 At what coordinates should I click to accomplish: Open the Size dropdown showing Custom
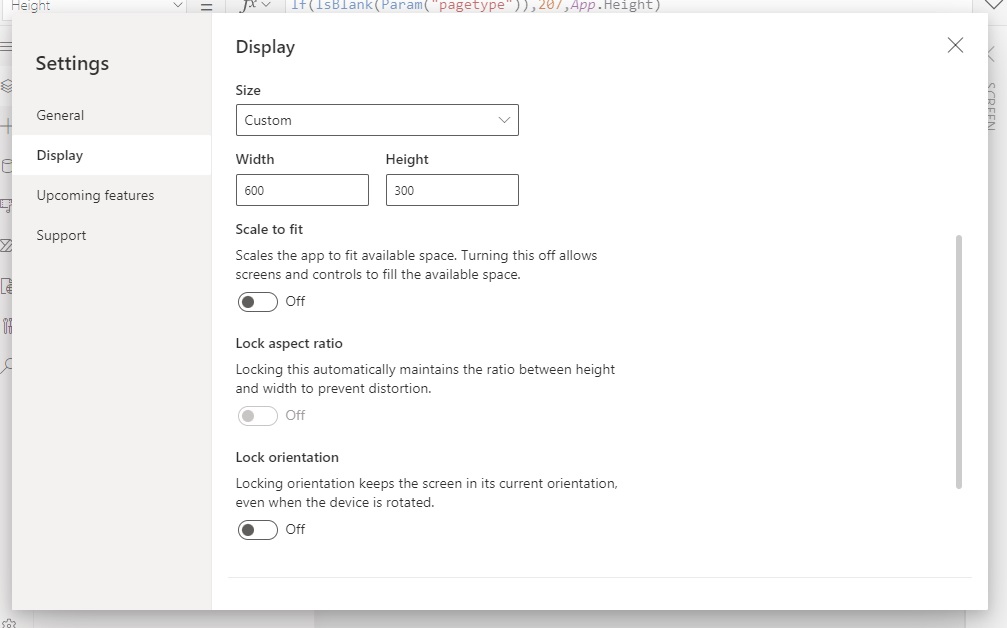377,120
